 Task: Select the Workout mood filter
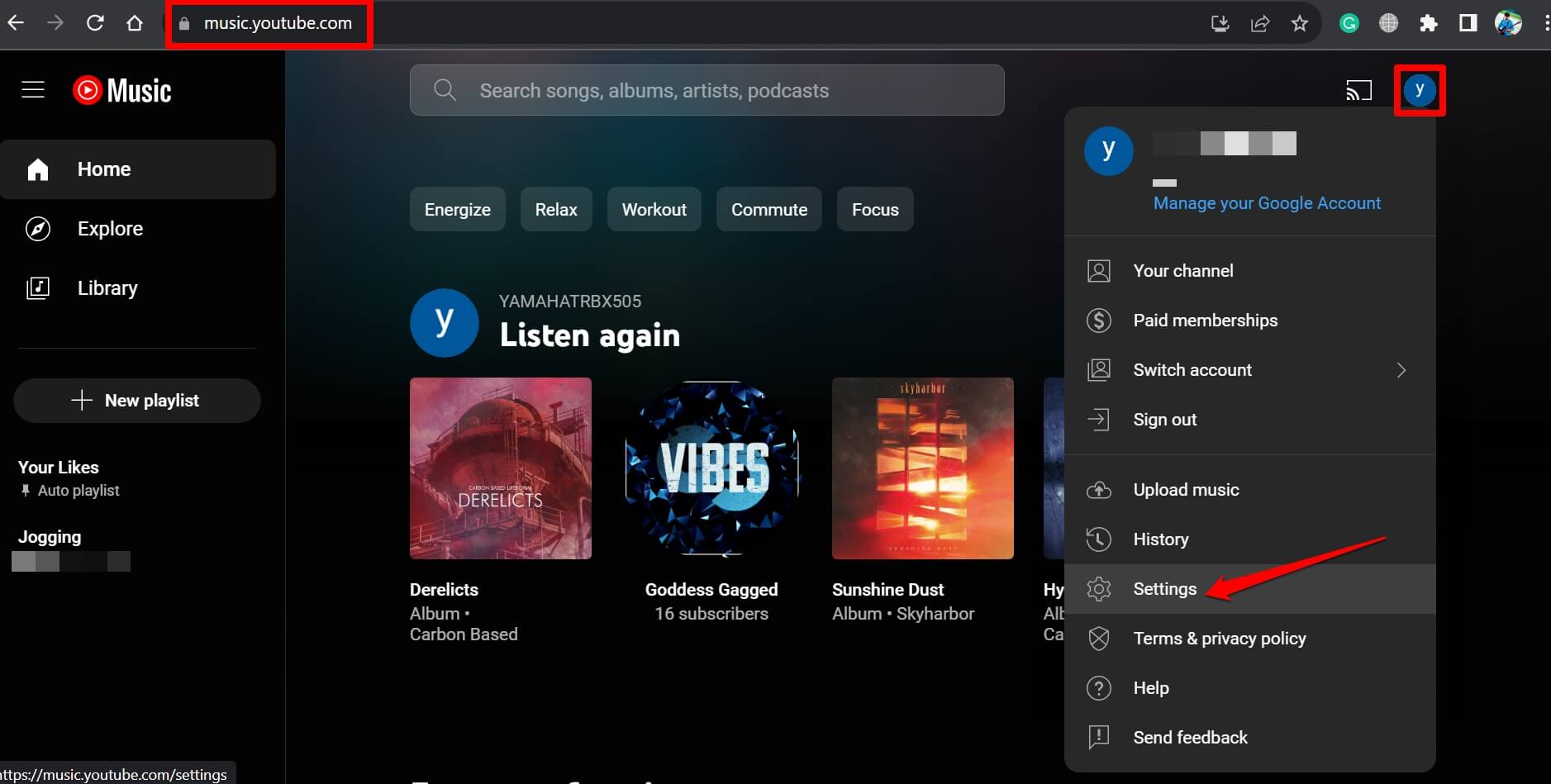(x=654, y=209)
